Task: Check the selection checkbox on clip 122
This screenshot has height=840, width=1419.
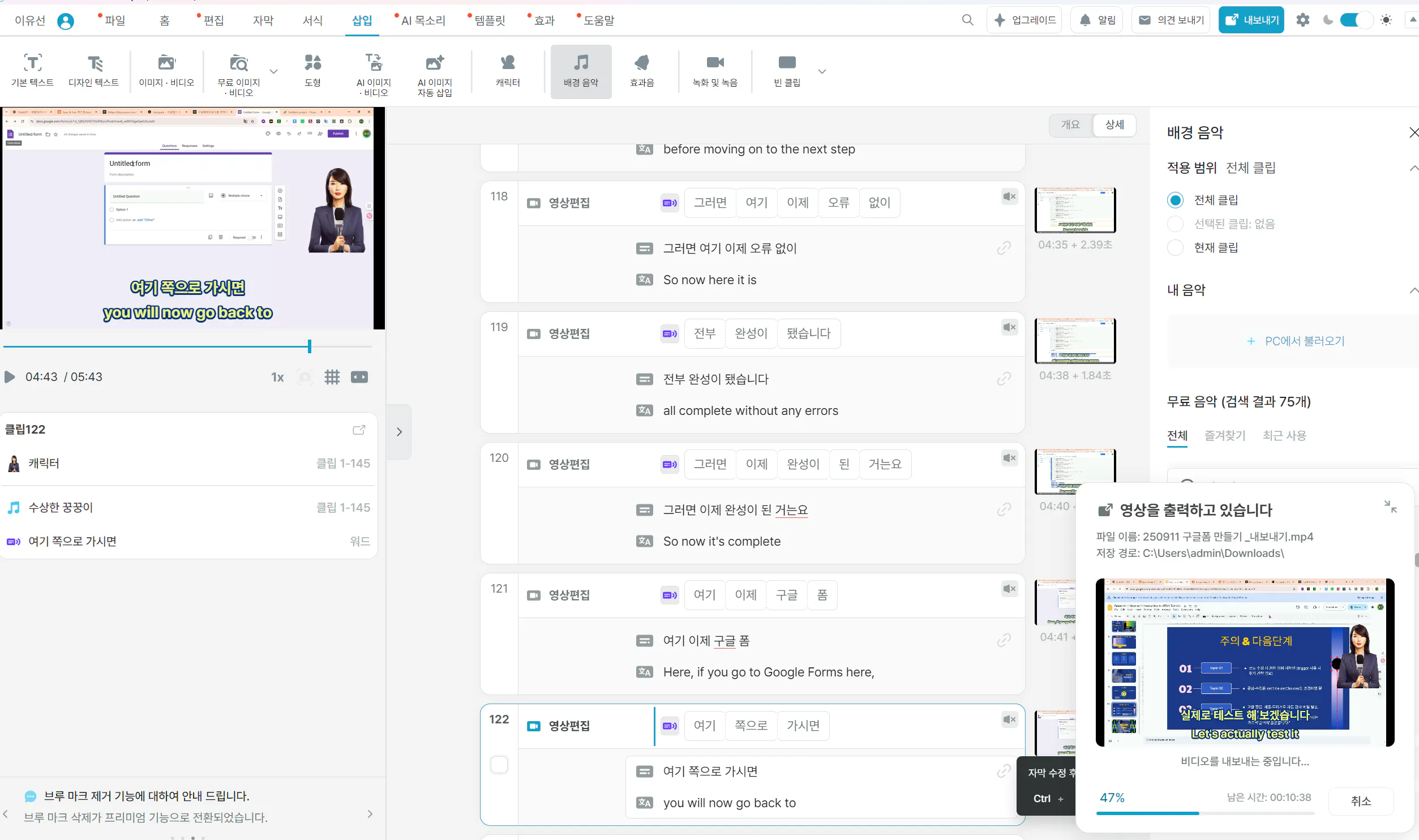Action: point(499,764)
